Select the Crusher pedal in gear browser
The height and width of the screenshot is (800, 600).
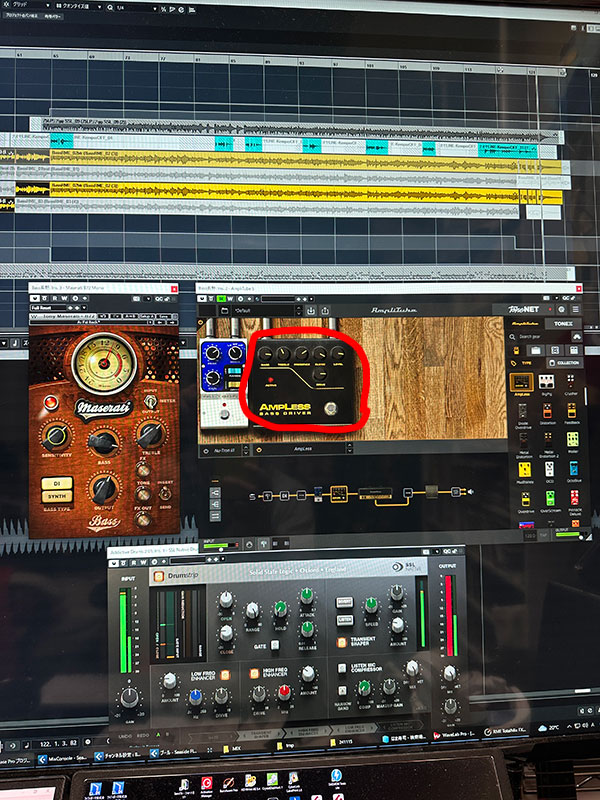pos(571,383)
